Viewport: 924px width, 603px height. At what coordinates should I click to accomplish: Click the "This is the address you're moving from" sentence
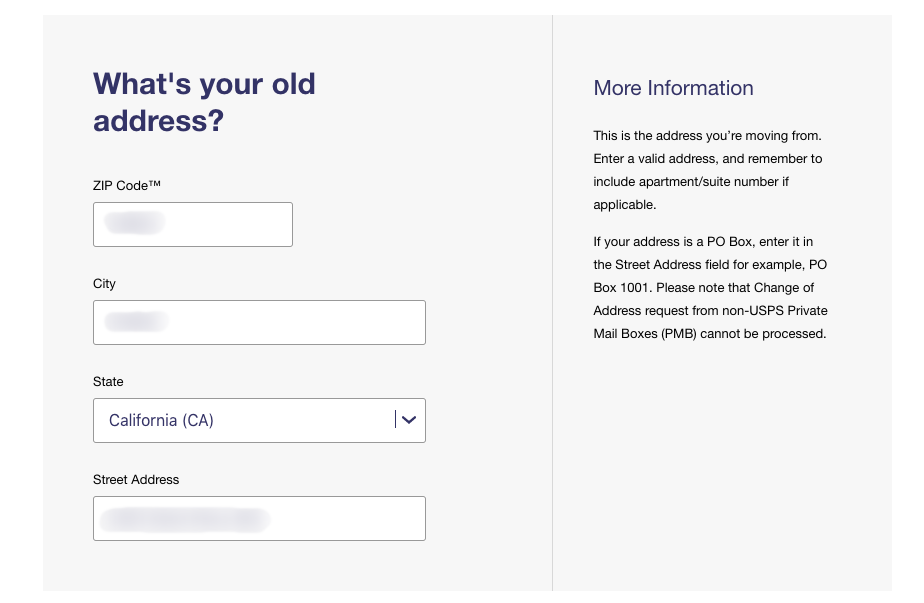click(x=707, y=136)
